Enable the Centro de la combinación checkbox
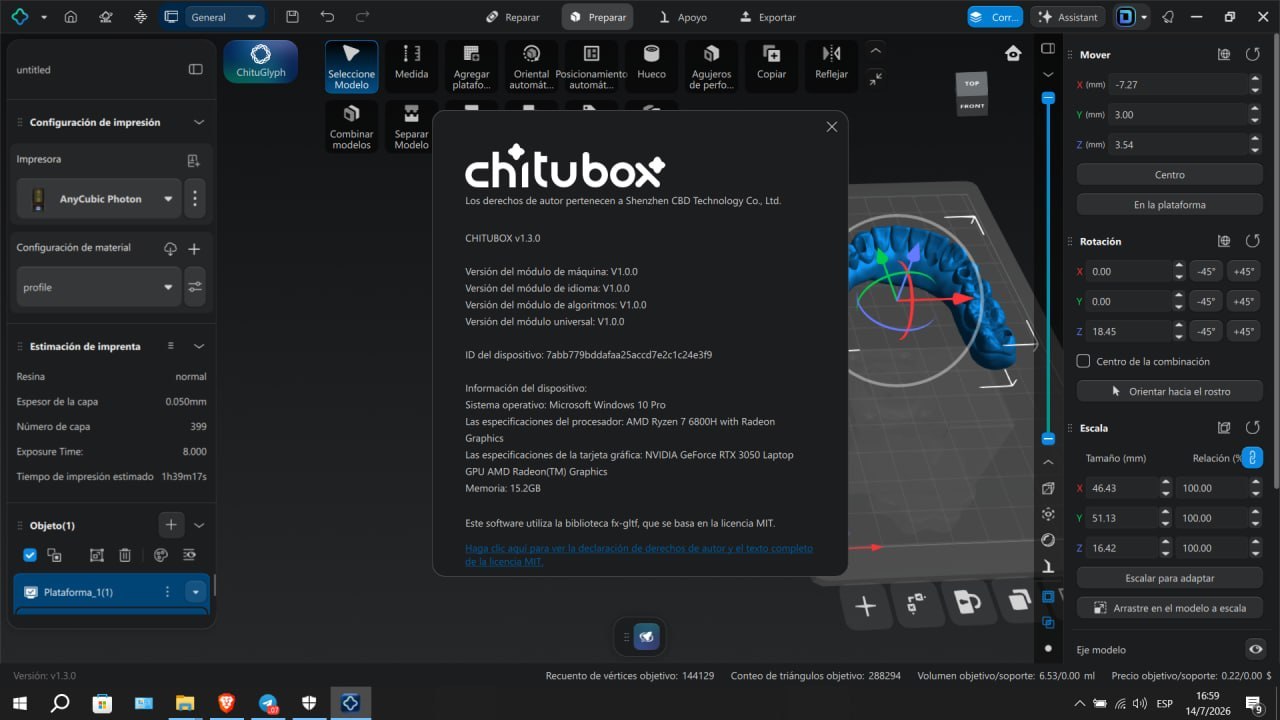This screenshot has width=1280, height=720. pyautogui.click(x=1083, y=361)
